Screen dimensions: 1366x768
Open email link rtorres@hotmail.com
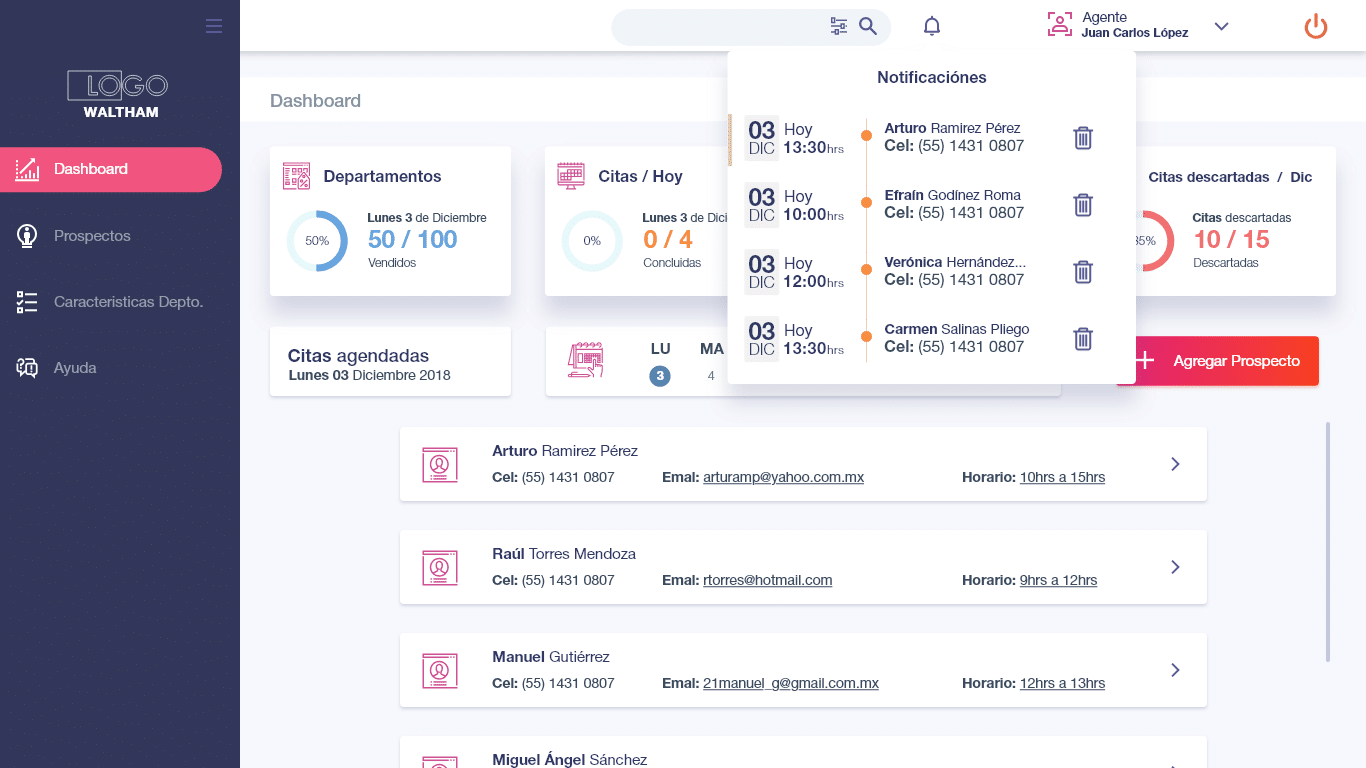[768, 581]
